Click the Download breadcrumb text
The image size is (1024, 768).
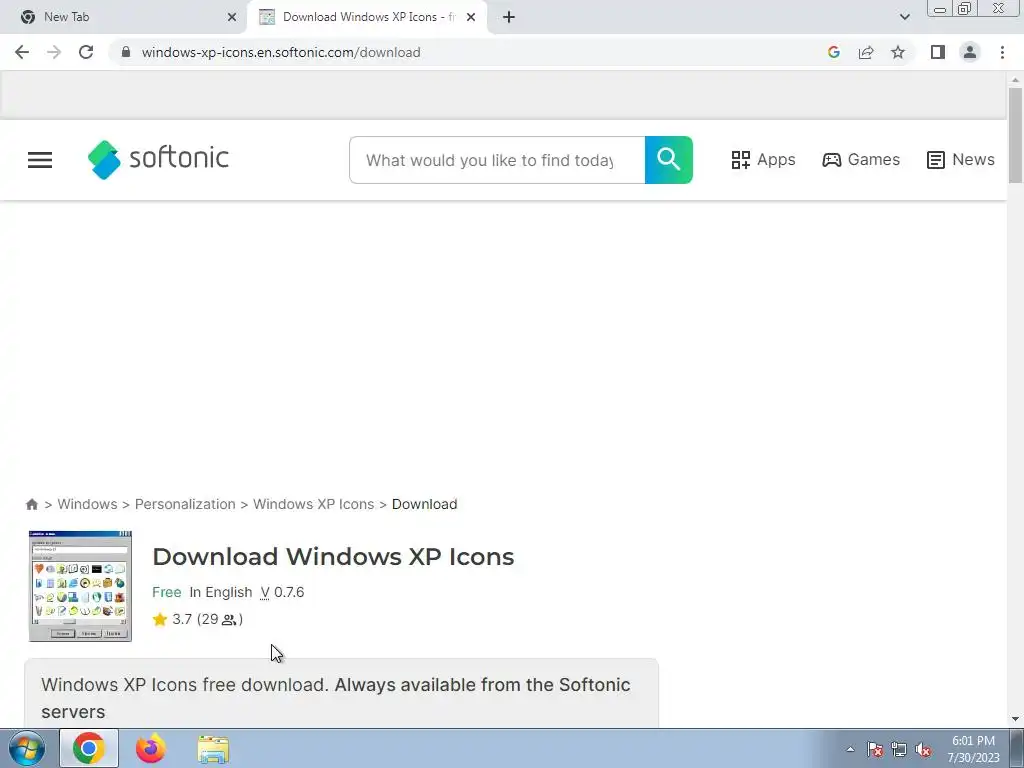tap(424, 504)
